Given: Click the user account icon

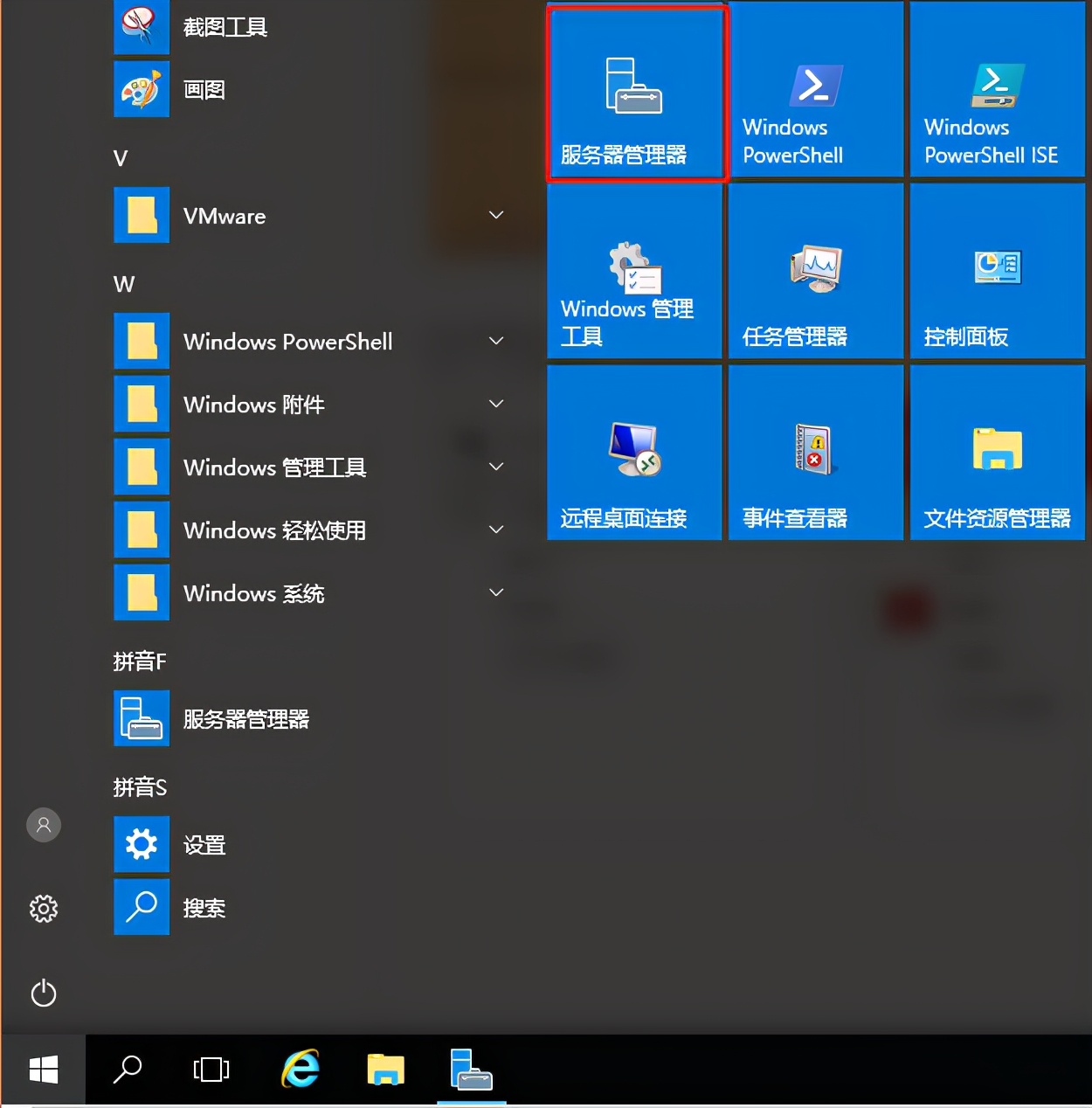Looking at the screenshot, I should tap(44, 824).
